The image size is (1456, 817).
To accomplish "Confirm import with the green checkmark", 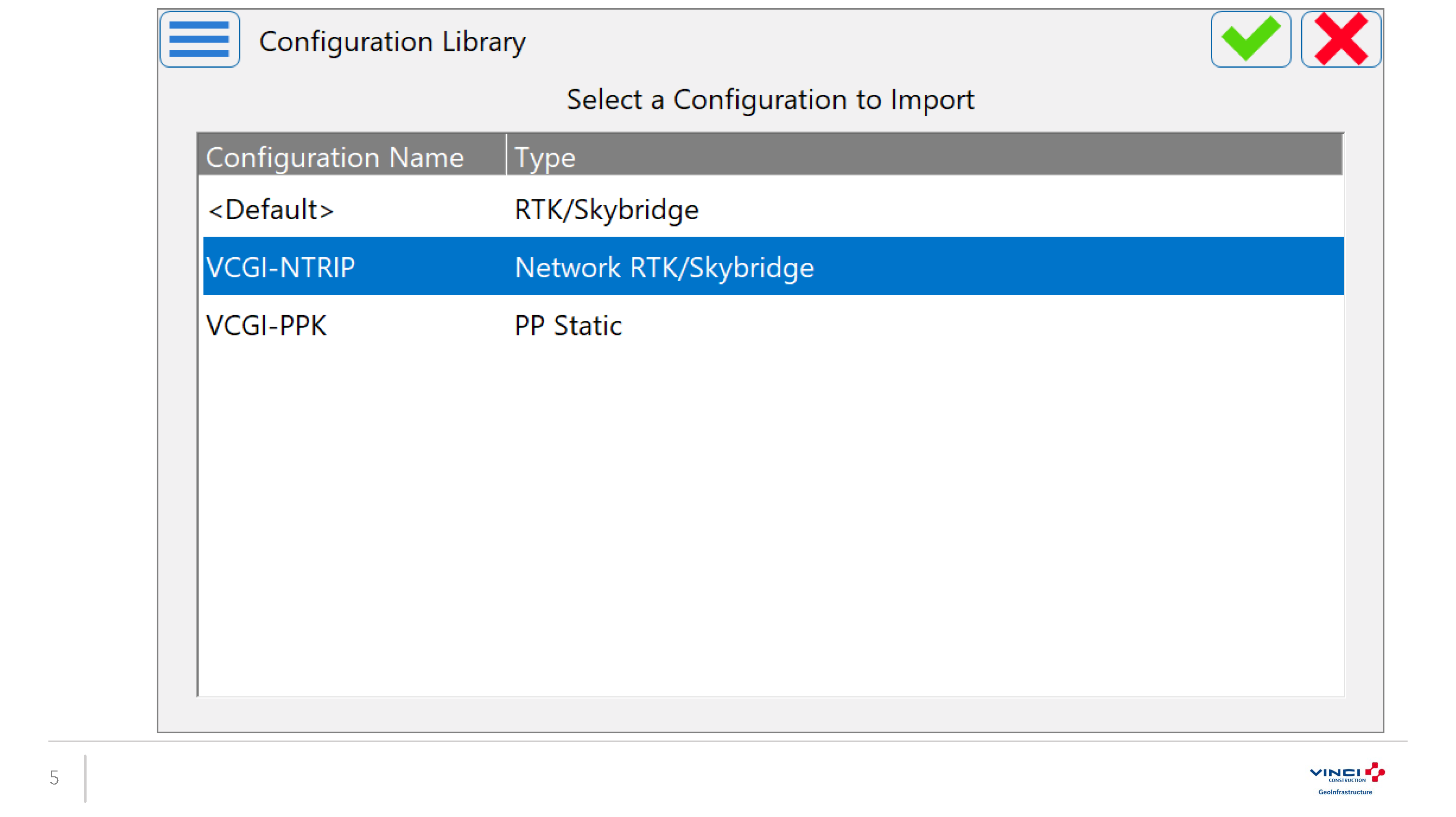I will 1250,40.
